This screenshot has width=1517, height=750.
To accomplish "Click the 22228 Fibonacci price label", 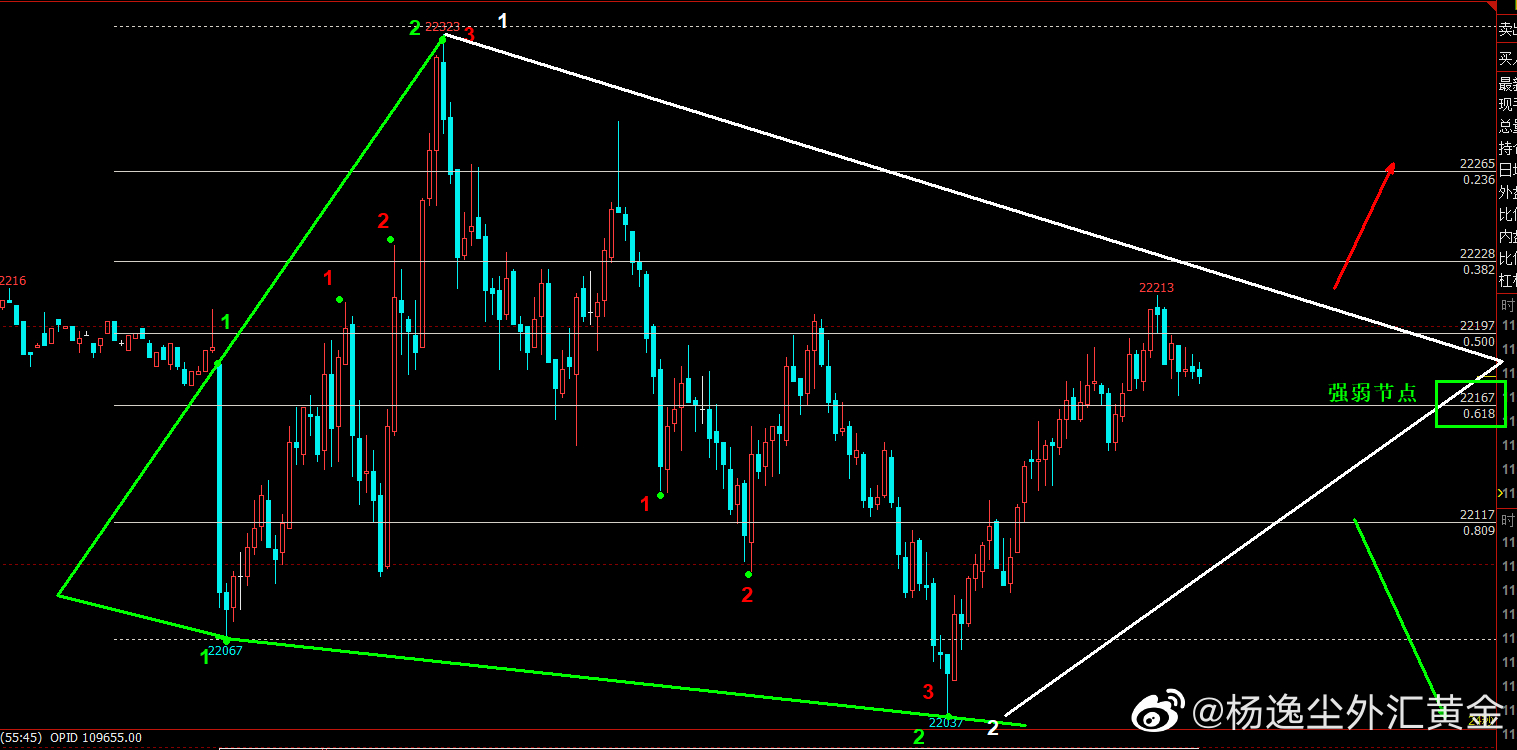I will tap(1477, 254).
